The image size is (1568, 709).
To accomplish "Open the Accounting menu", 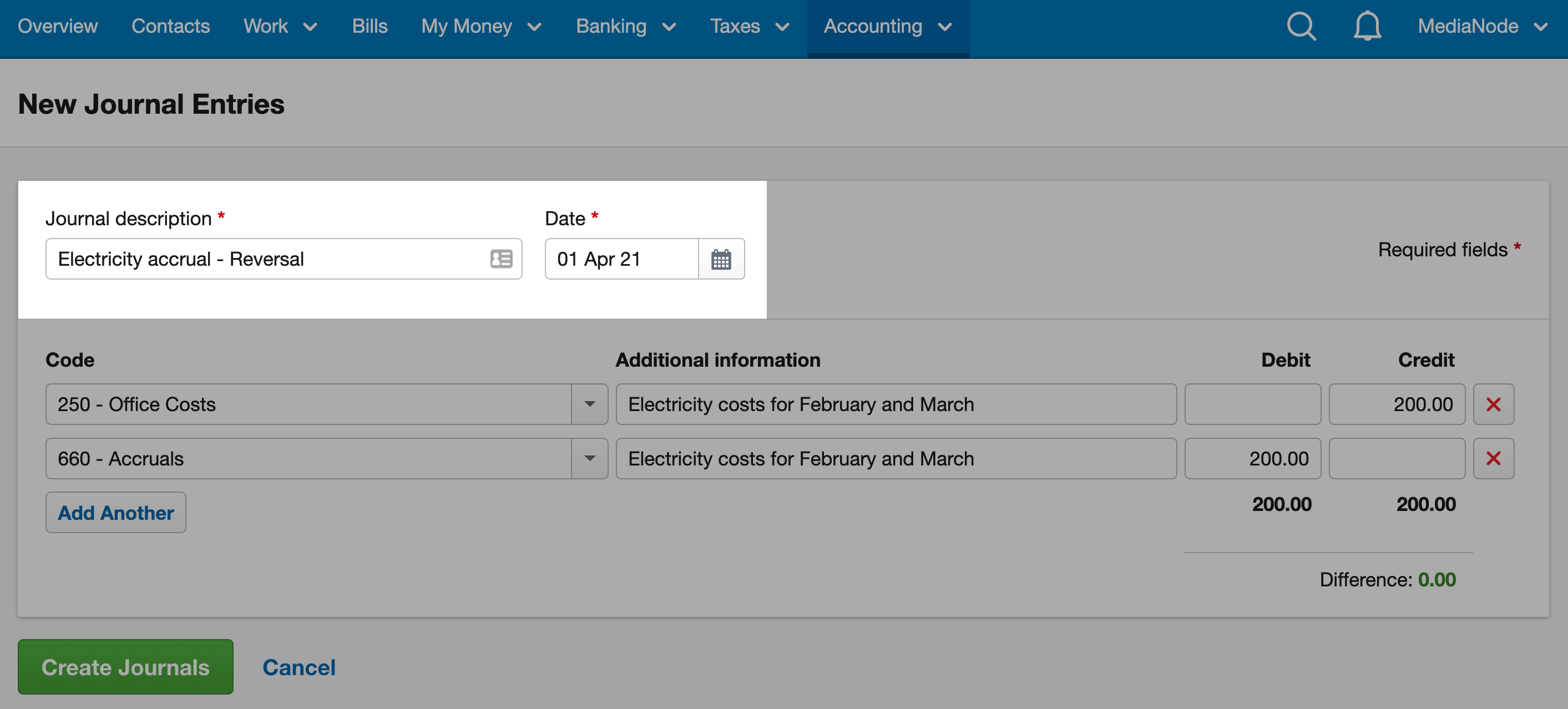I will coord(887,27).
